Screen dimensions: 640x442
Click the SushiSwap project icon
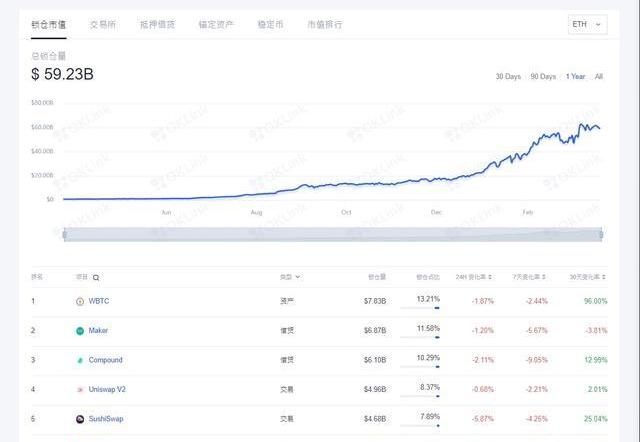[80, 419]
